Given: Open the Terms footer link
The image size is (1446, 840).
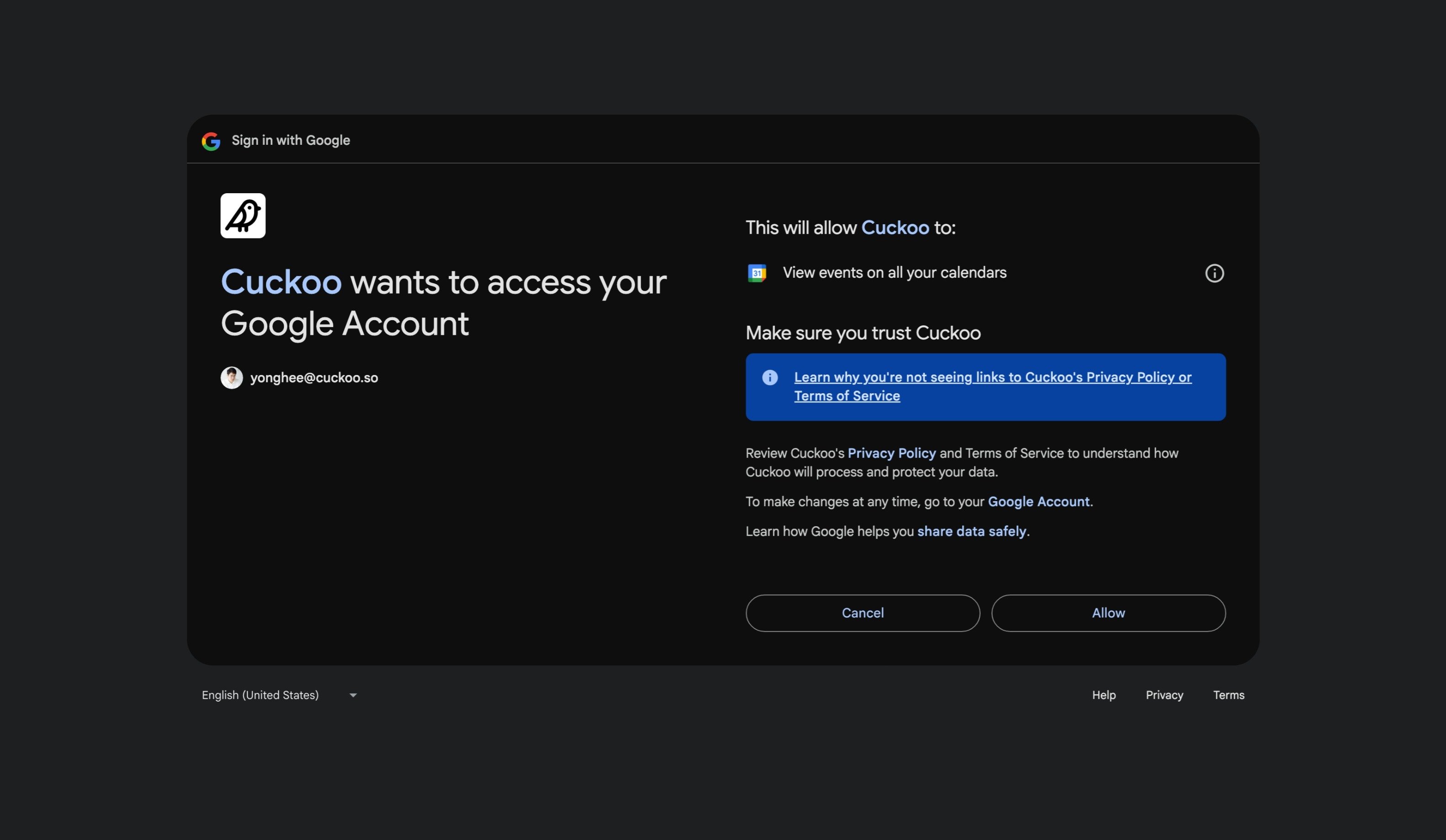Looking at the screenshot, I should coord(1228,695).
